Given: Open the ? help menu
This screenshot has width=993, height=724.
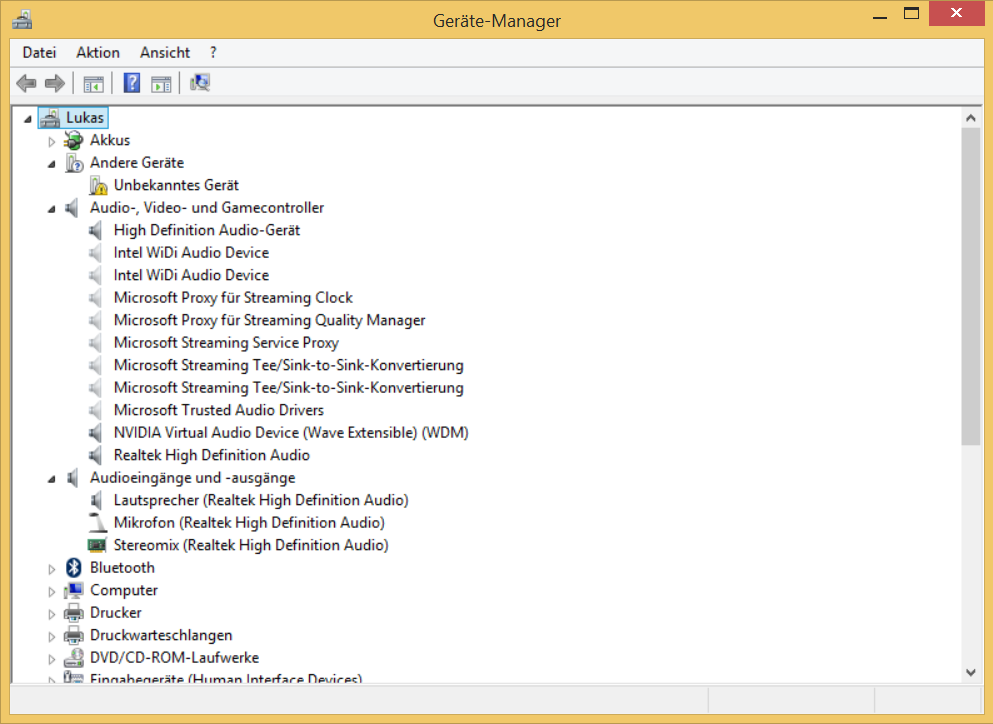Looking at the screenshot, I should (213, 53).
